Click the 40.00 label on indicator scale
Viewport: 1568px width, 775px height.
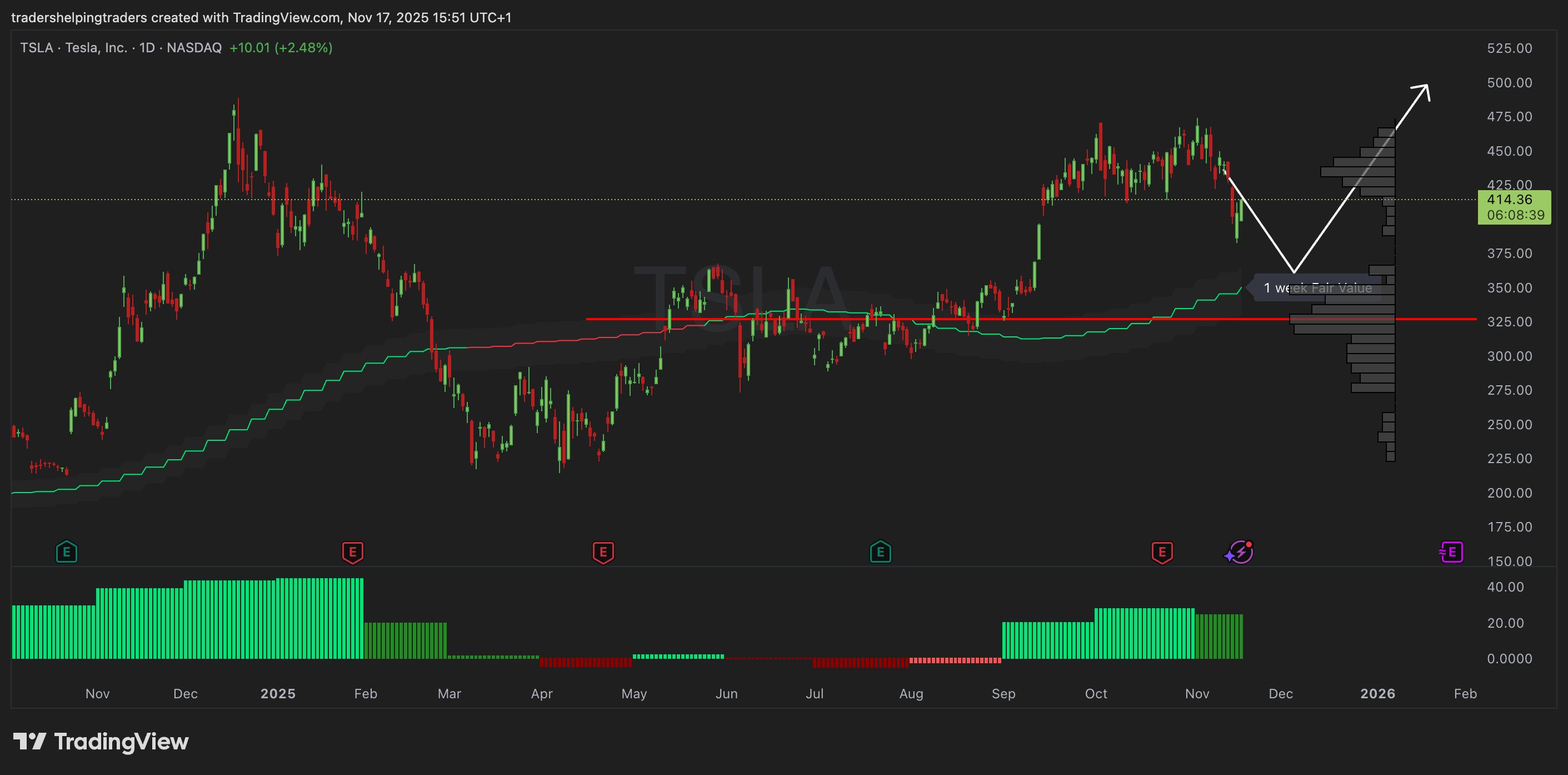click(1505, 587)
